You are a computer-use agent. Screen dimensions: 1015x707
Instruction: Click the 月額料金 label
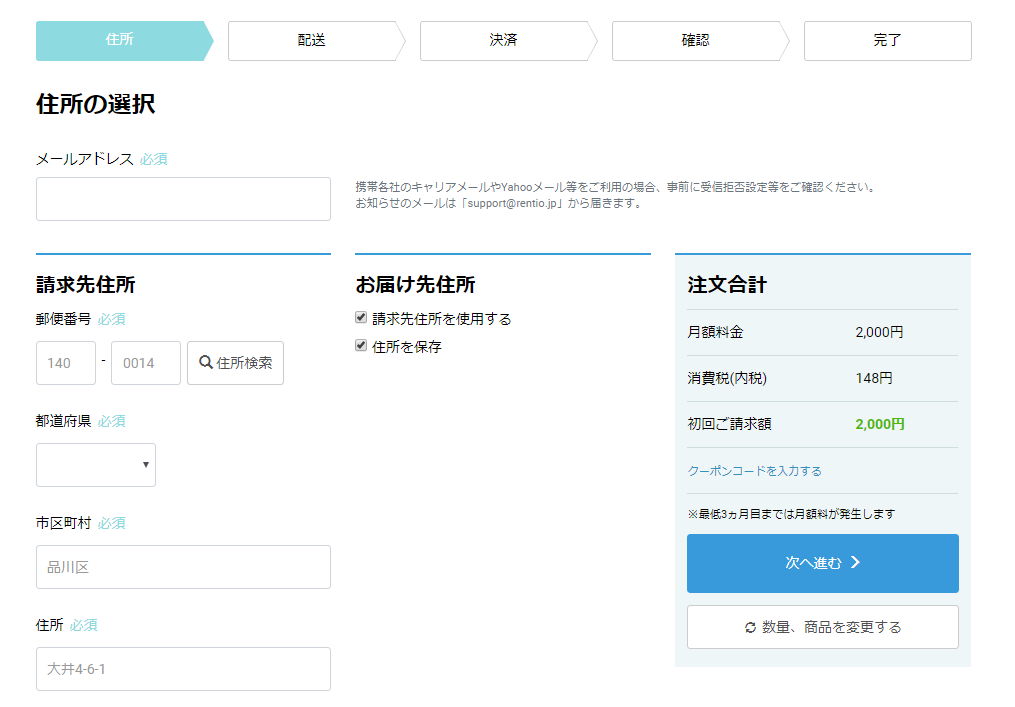pos(715,332)
